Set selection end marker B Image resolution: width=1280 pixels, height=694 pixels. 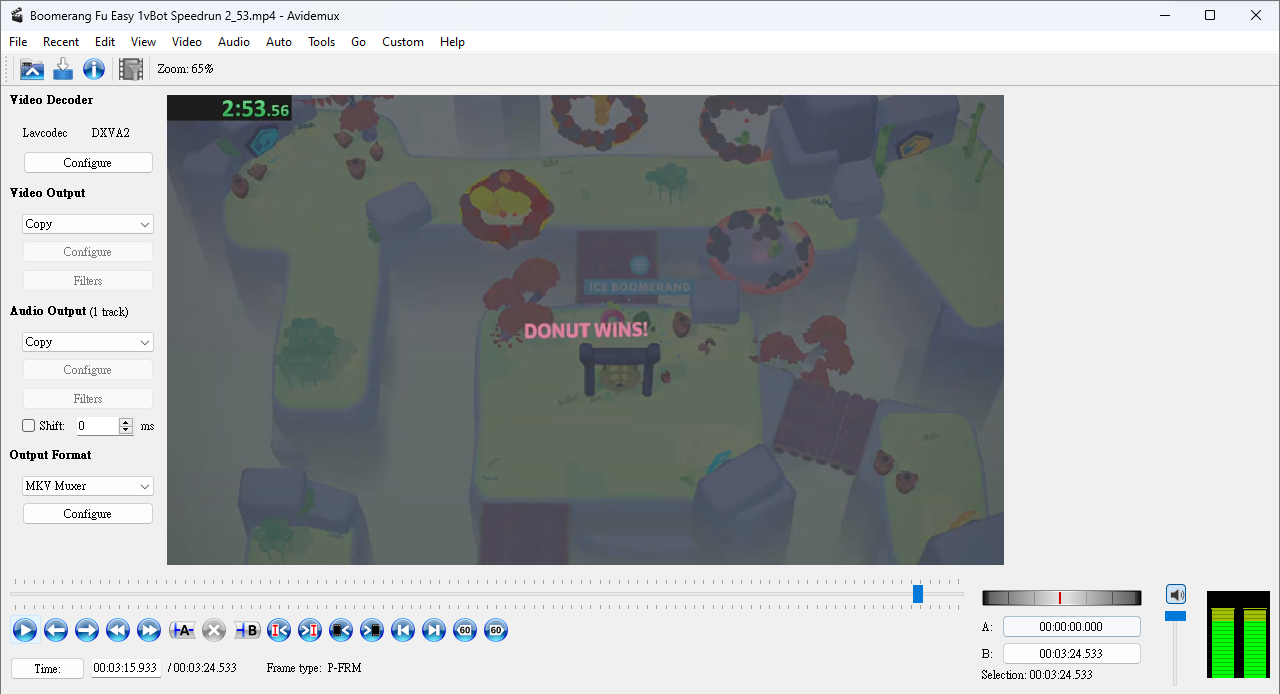[247, 630]
